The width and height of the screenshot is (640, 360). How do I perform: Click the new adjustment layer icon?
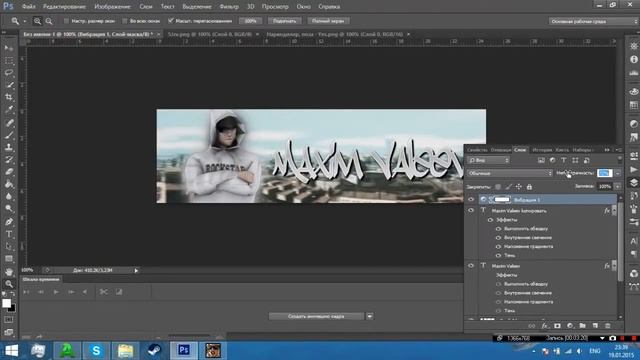[x=570, y=326]
